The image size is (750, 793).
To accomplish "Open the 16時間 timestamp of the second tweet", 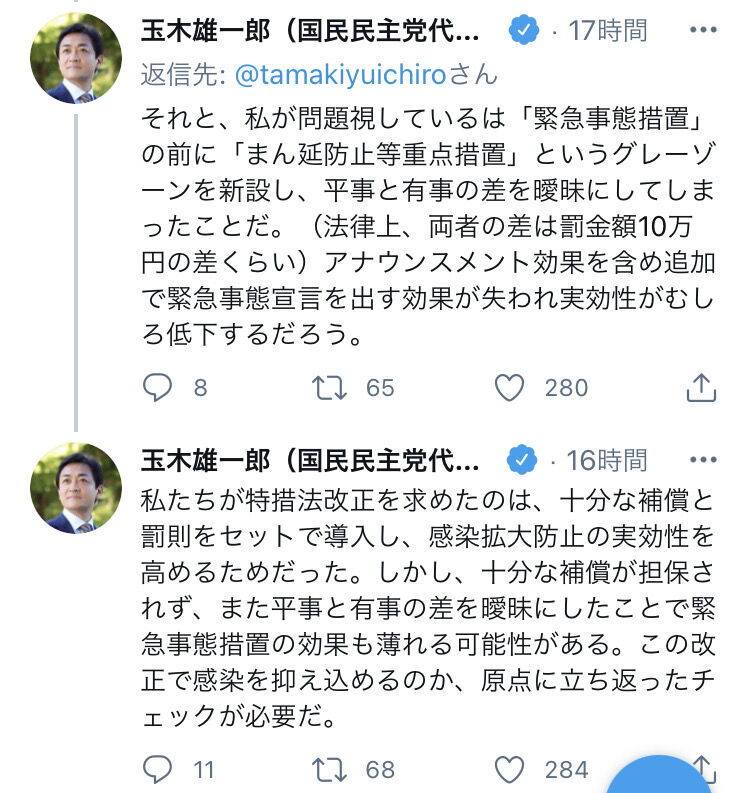I will [607, 461].
